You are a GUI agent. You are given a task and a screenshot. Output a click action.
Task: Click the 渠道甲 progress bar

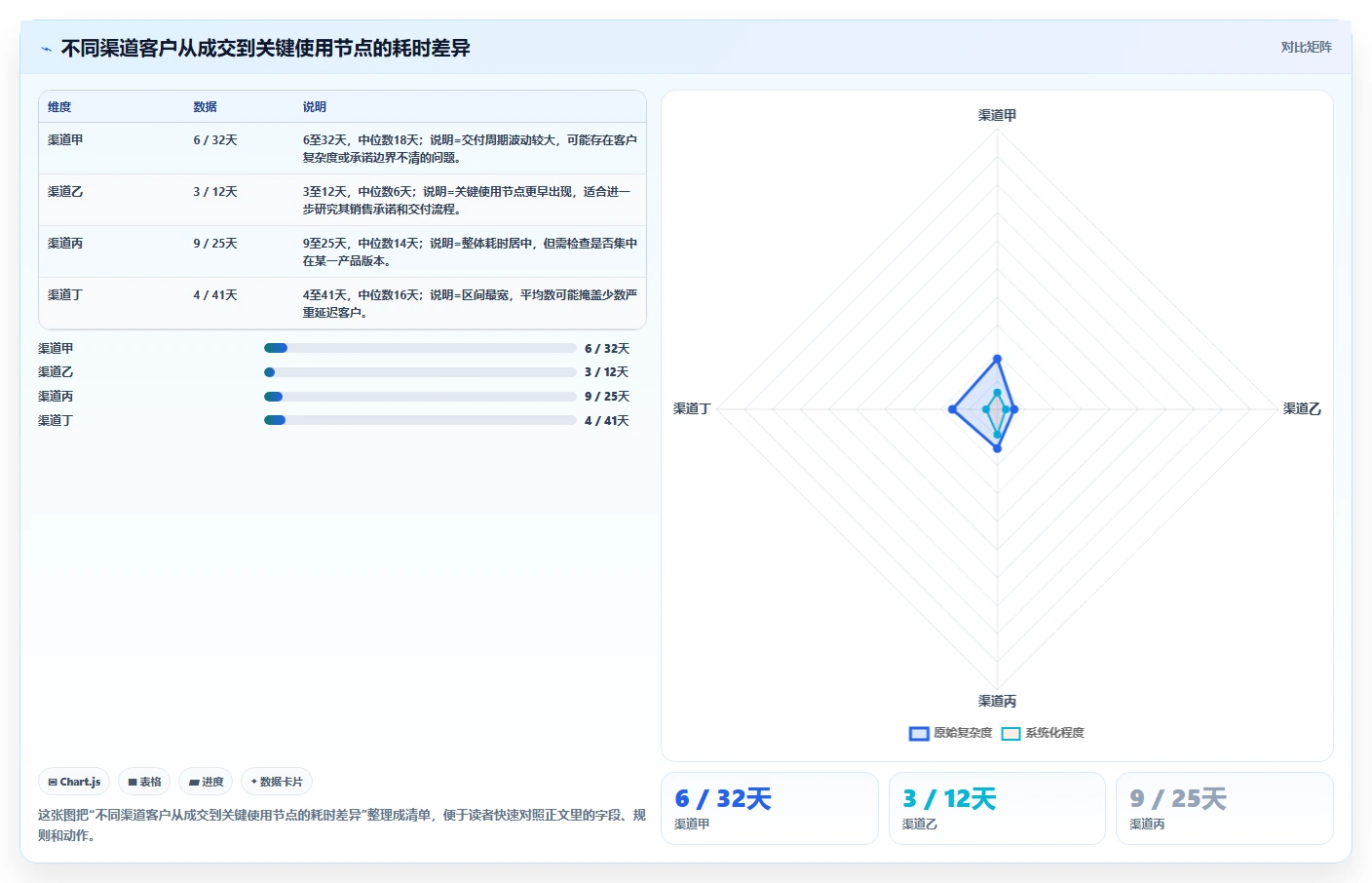click(420, 348)
